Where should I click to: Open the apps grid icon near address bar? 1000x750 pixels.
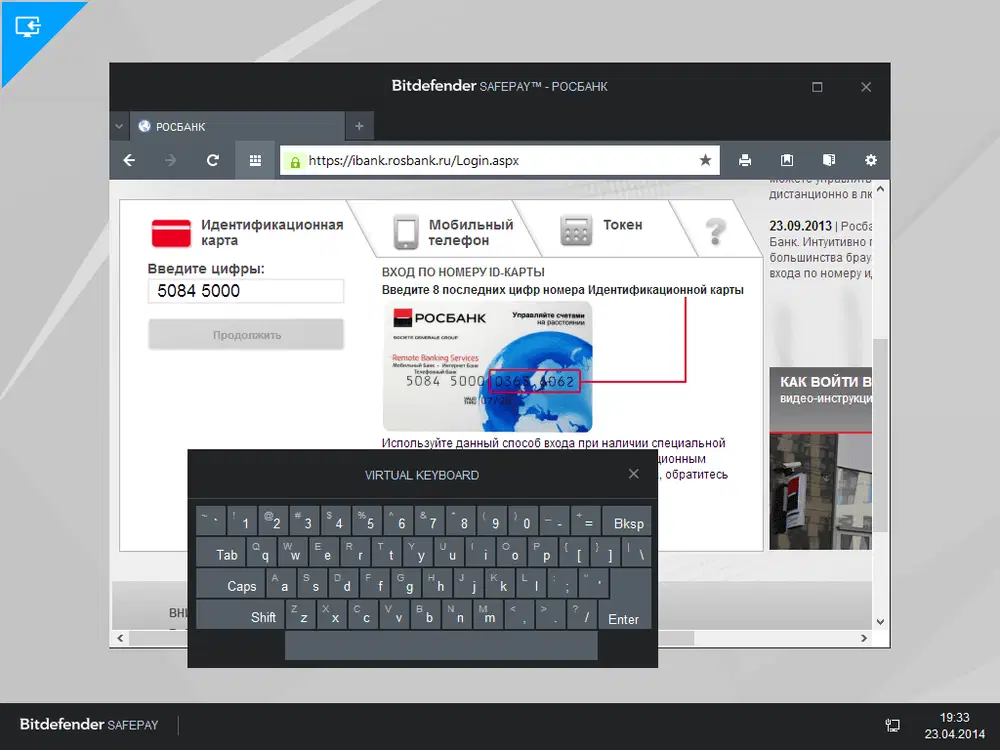(x=255, y=160)
